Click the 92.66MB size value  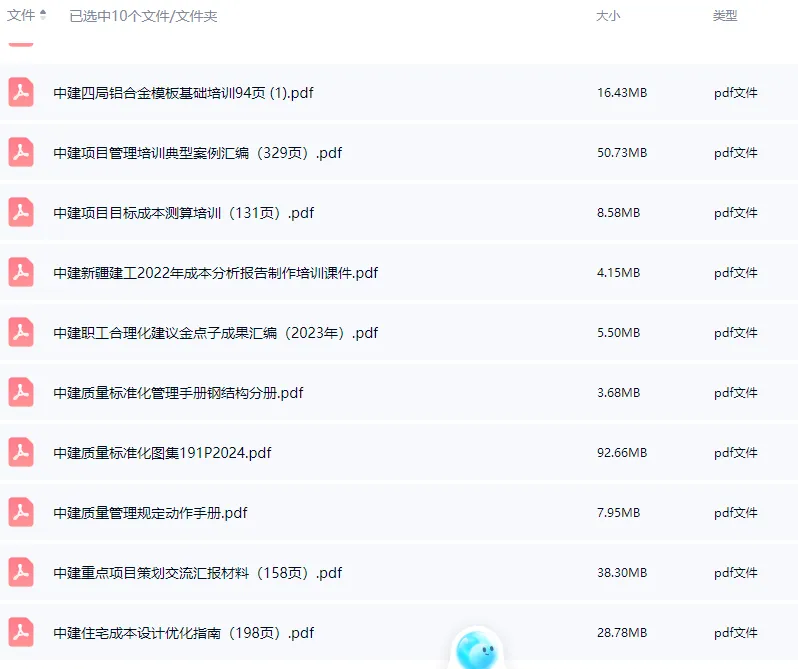622,453
